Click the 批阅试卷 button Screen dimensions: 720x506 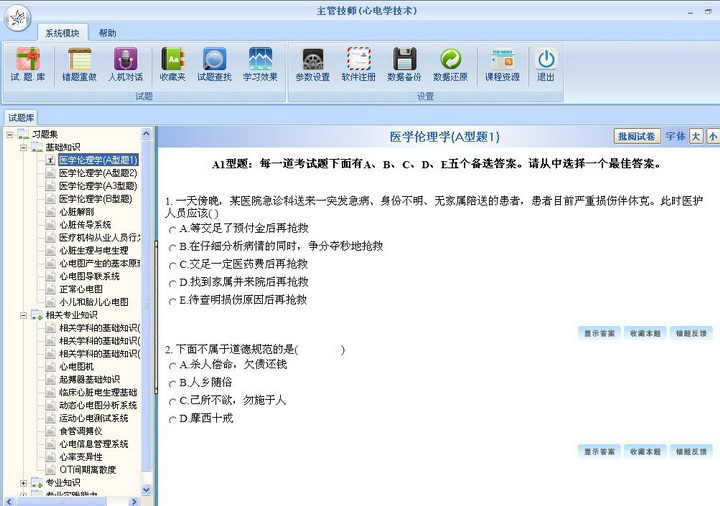coord(636,136)
